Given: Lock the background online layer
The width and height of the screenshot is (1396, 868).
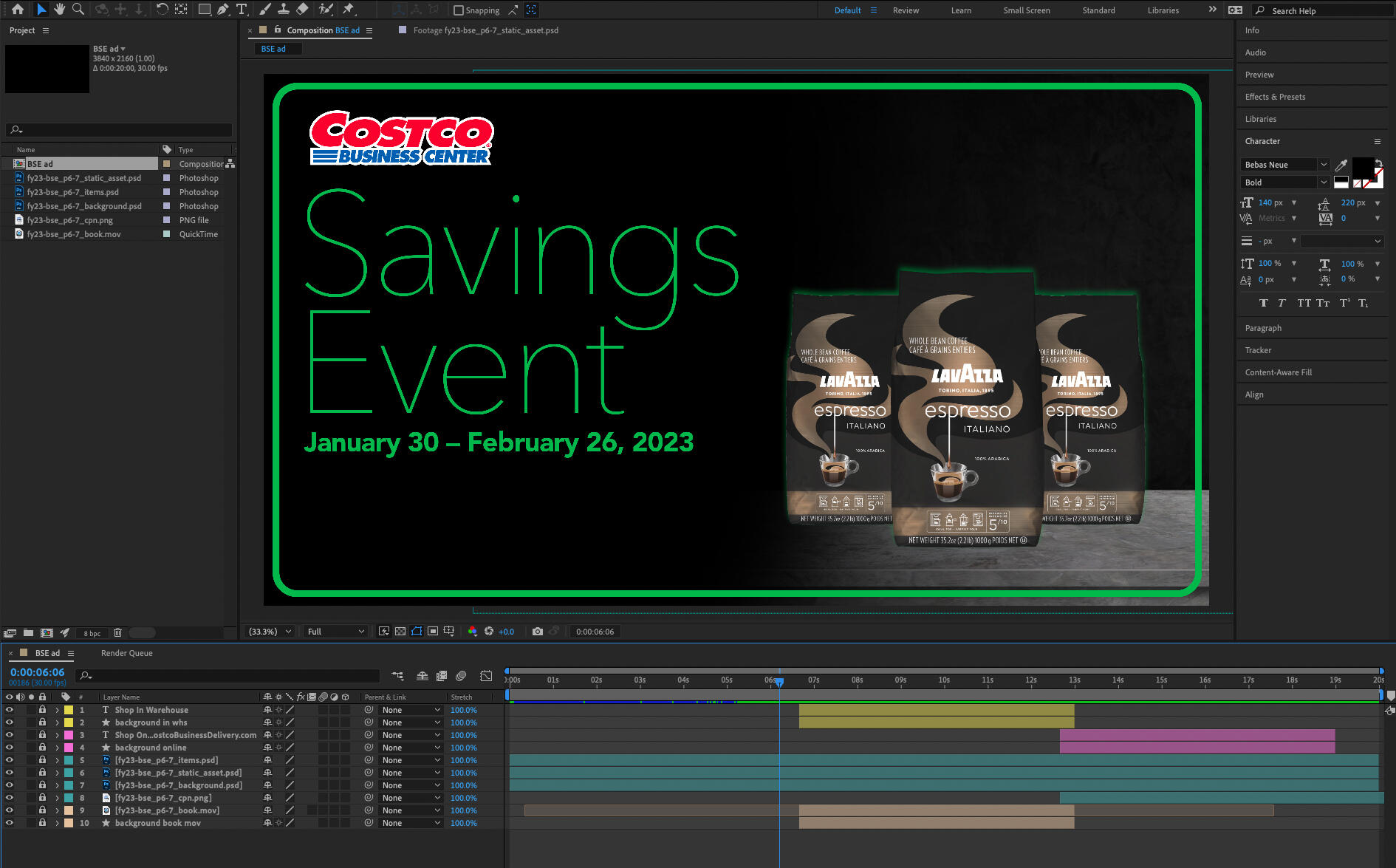Looking at the screenshot, I should pos(42,748).
